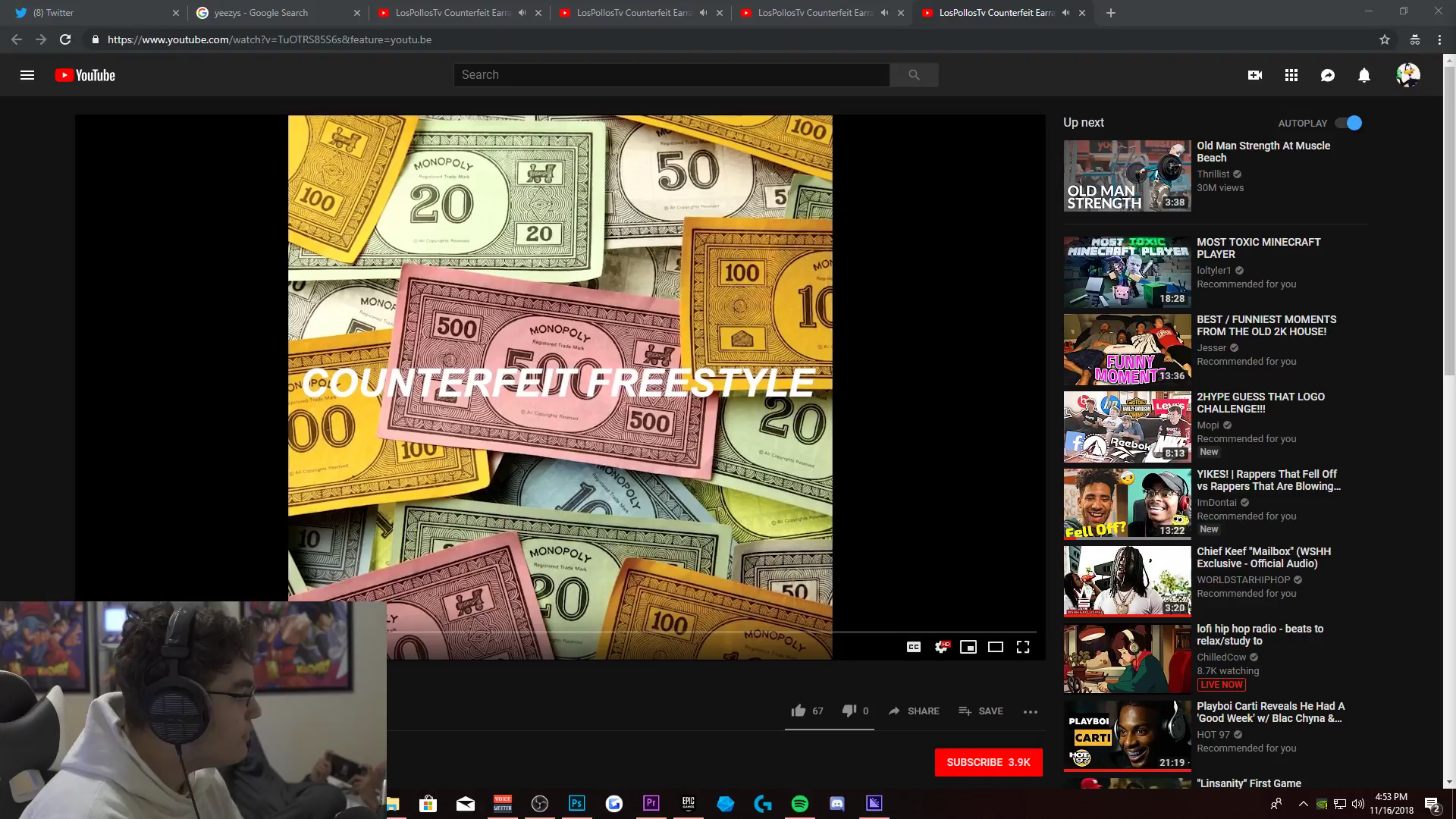The width and height of the screenshot is (1456, 819).
Task: Click the create video camera icon
Action: pyautogui.click(x=1255, y=75)
